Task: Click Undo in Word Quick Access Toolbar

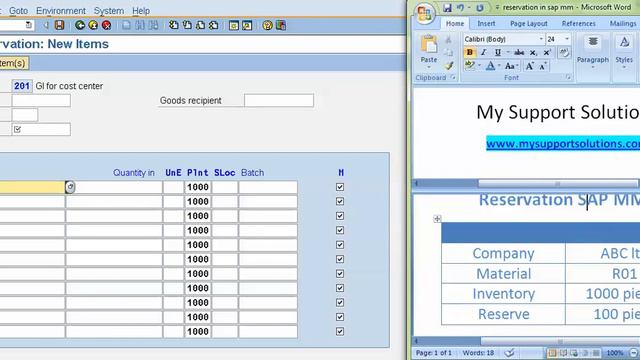Action: 460,8
